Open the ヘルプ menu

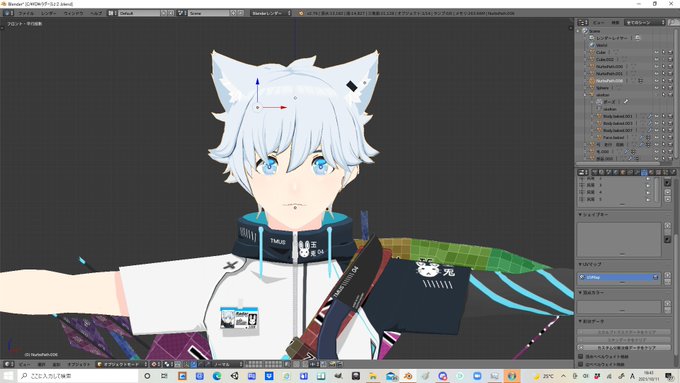(x=96, y=13)
